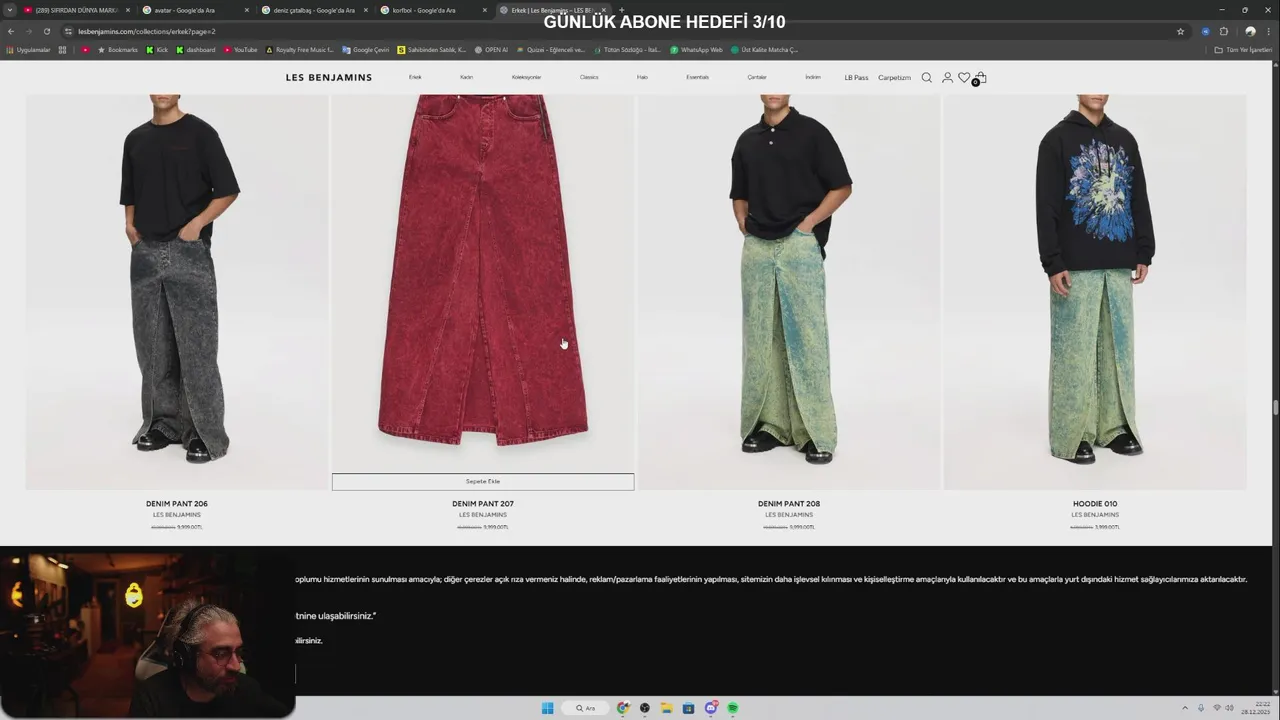The image size is (1280, 720).
Task: Go forward with the browser forward arrow
Action: click(28, 31)
